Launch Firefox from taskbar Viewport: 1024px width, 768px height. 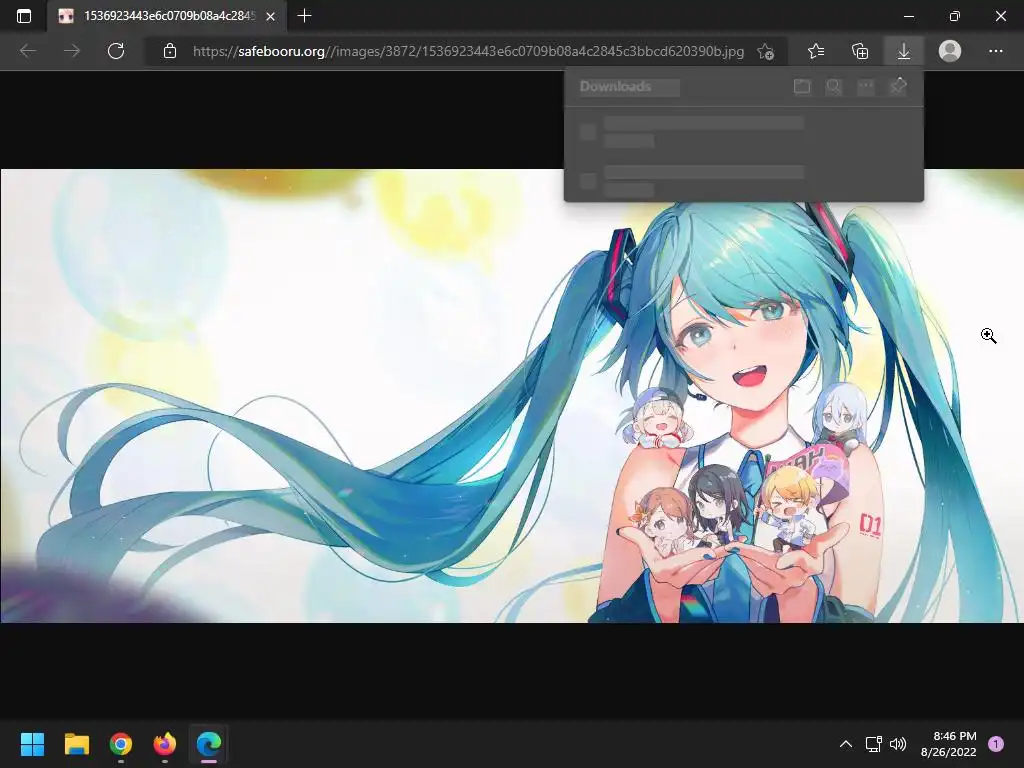(165, 744)
